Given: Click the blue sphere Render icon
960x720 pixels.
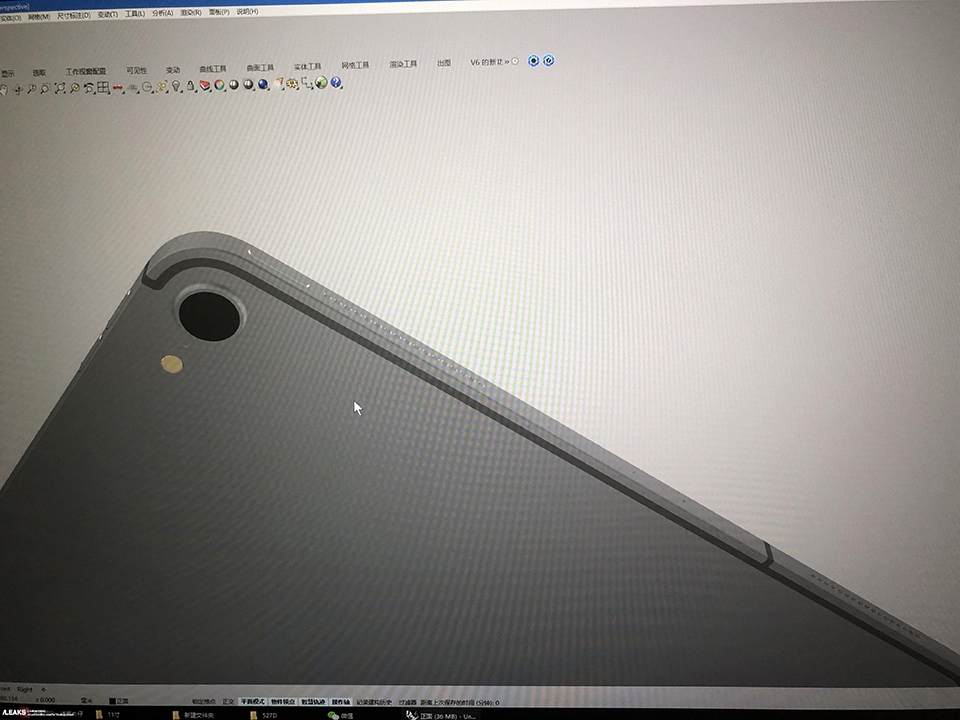Looking at the screenshot, I should pos(263,84).
